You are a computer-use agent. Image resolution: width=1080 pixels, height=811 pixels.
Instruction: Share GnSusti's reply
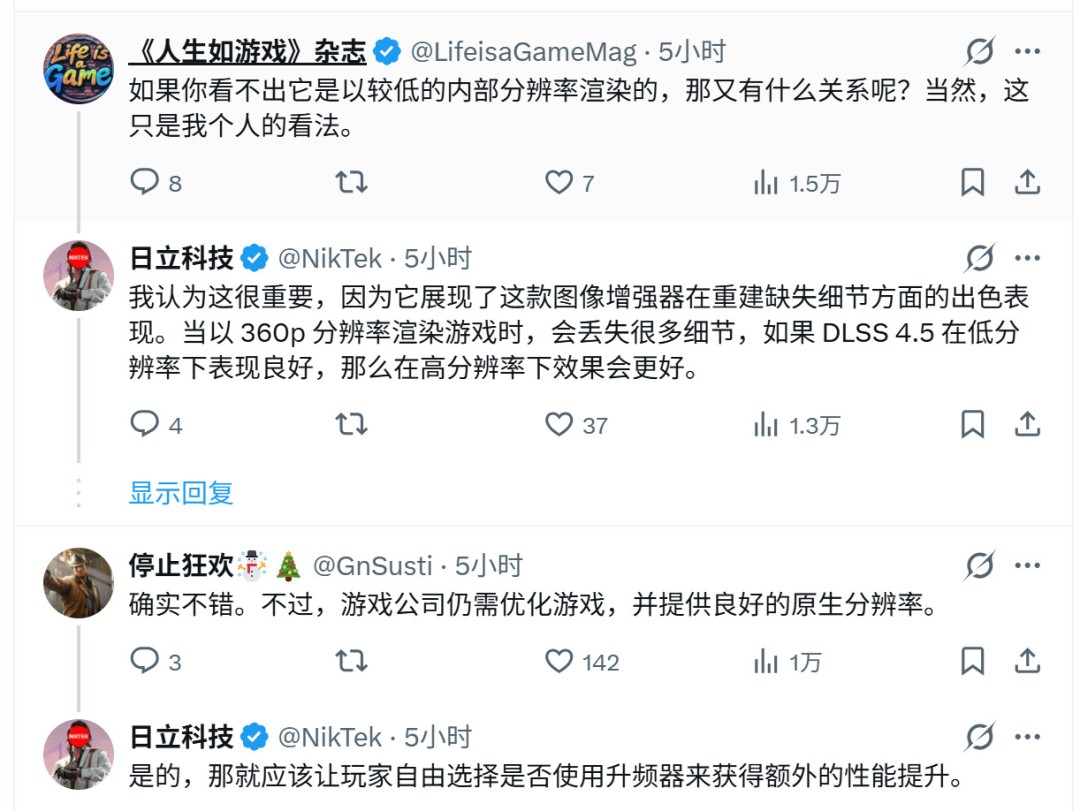(1029, 662)
